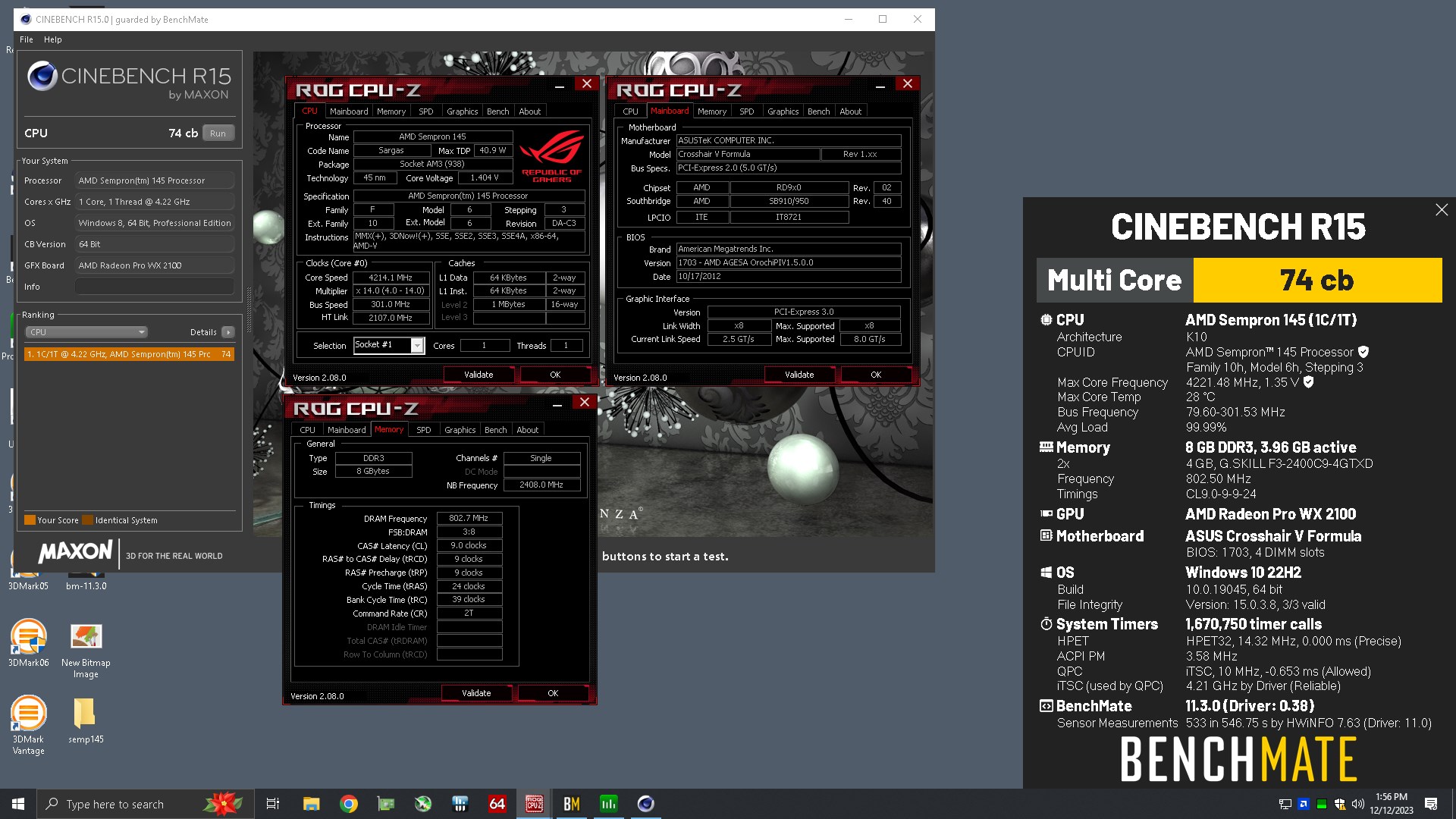
Task: Open Graphics tab in CPU-Z processor window
Action: coord(462,111)
